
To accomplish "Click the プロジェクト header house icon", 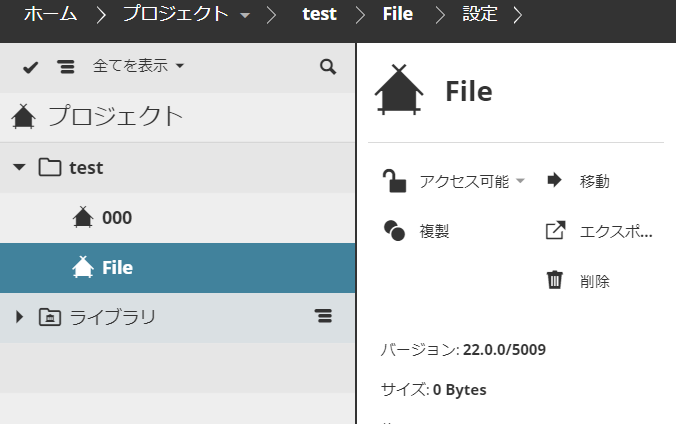I will click(x=24, y=116).
